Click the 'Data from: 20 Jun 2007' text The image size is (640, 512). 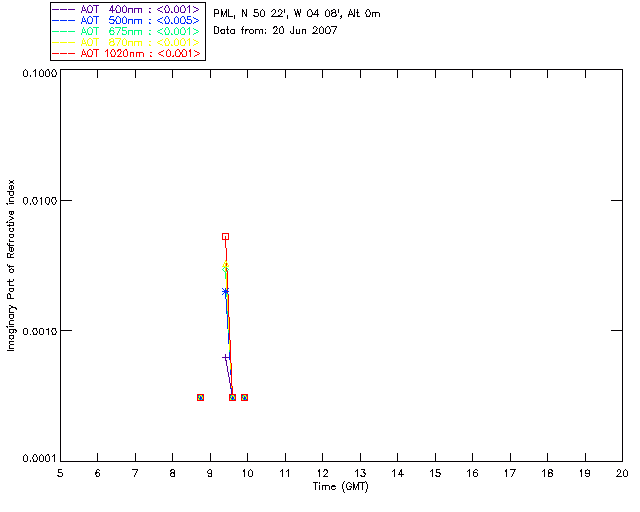click(x=275, y=30)
